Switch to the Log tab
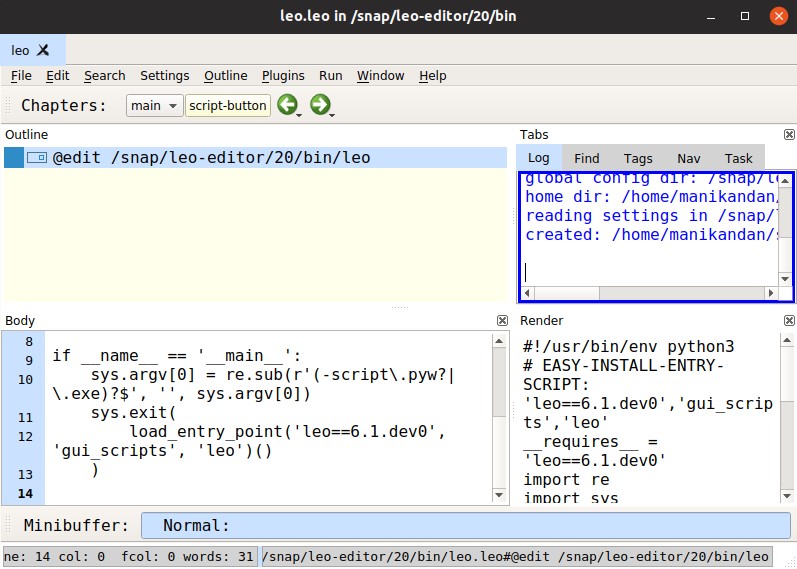The image size is (797, 569). (539, 158)
